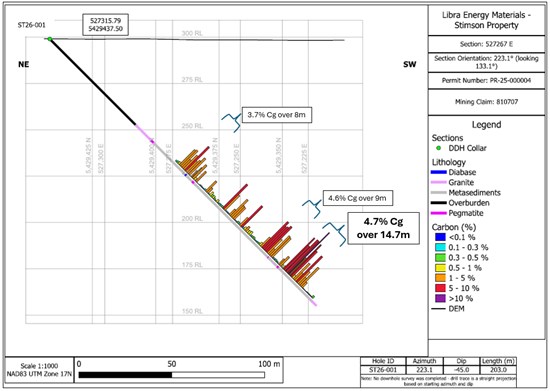Click the 527,225 E grid line label
The height and width of the screenshot is (391, 550).
304,158
